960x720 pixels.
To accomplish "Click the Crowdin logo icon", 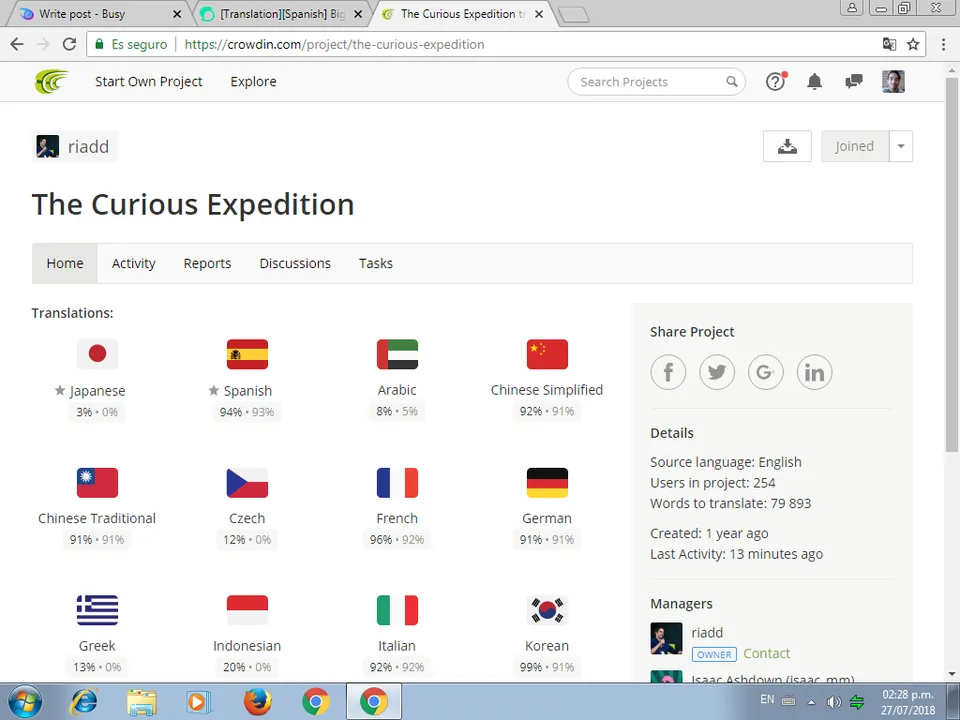I will pos(51,81).
